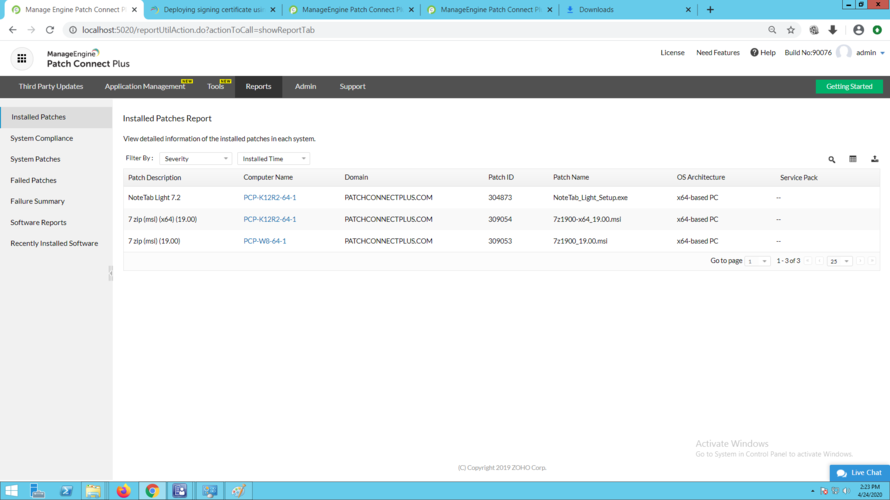Open the Admin tab
The image size is (890, 500).
[305, 87]
